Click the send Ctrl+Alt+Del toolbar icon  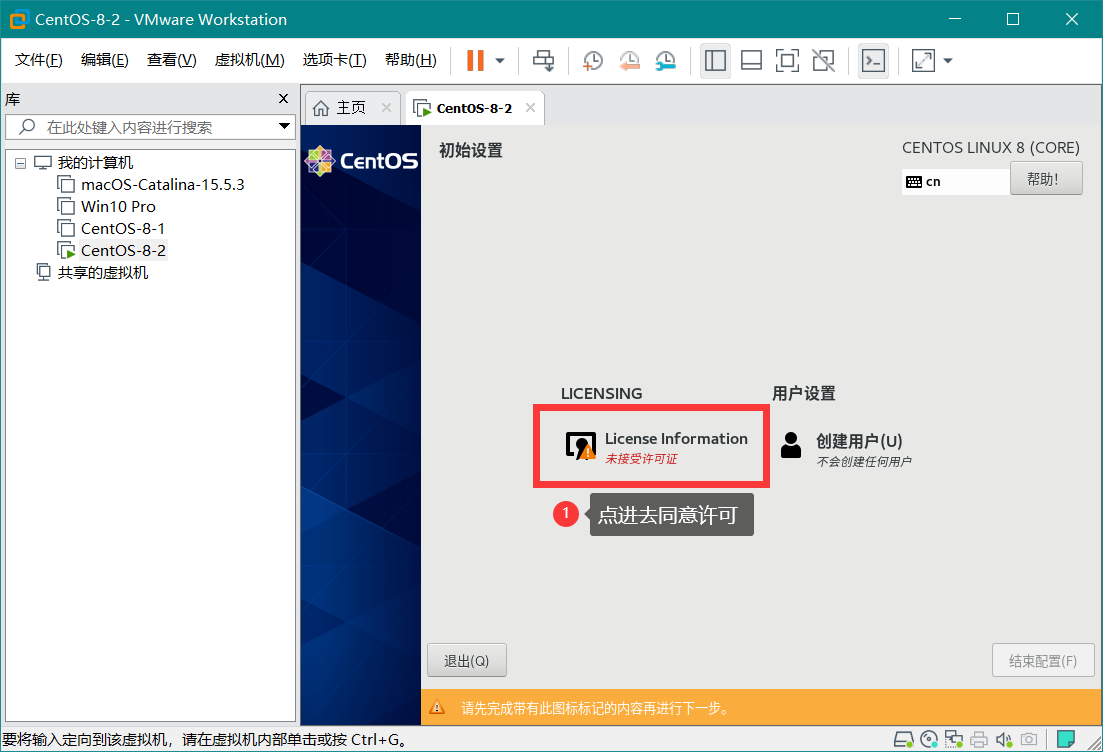click(543, 61)
